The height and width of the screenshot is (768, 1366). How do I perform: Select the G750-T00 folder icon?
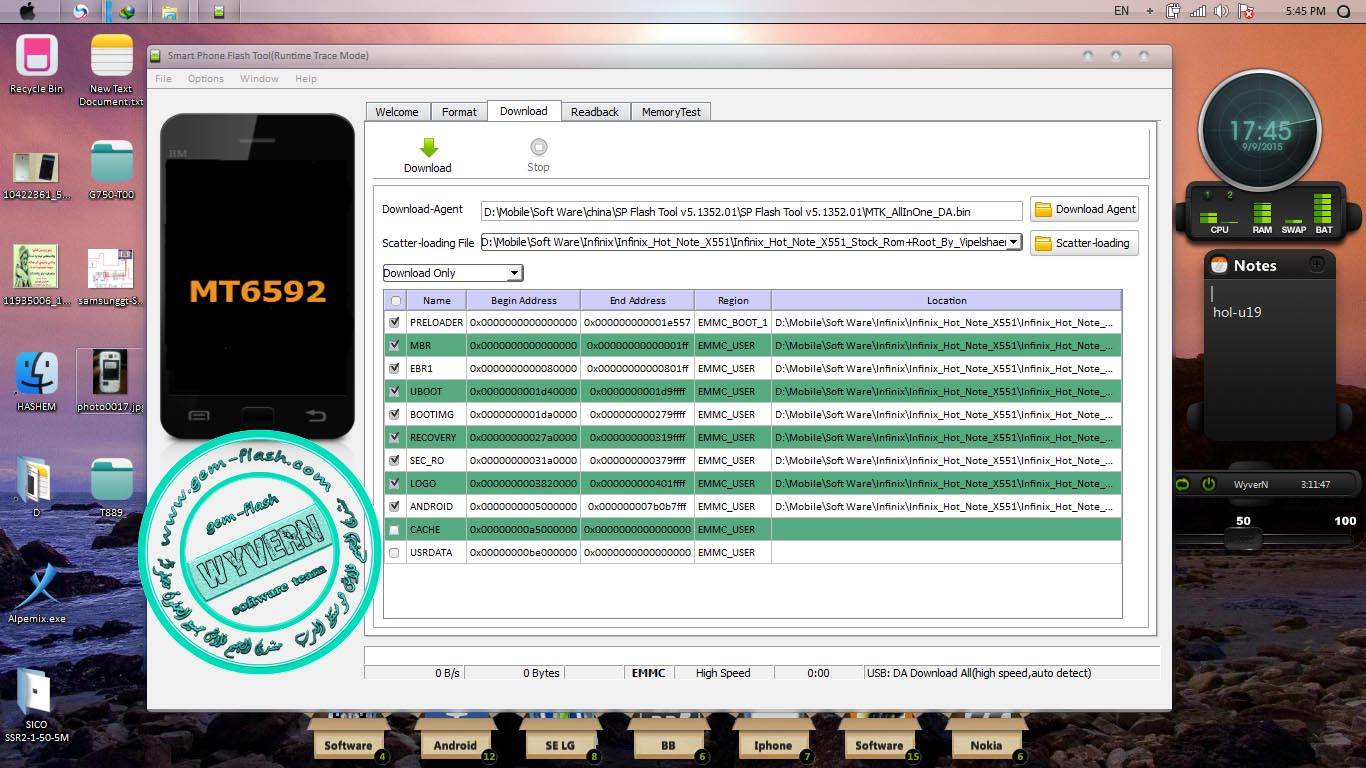pos(111,162)
